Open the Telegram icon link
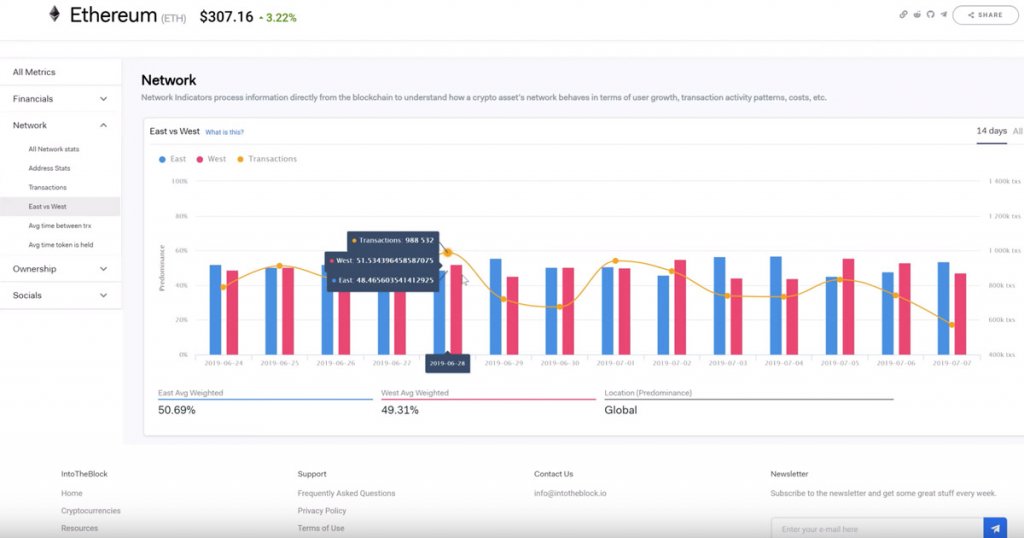Image resolution: width=1024 pixels, height=538 pixels. pyautogui.click(x=944, y=14)
